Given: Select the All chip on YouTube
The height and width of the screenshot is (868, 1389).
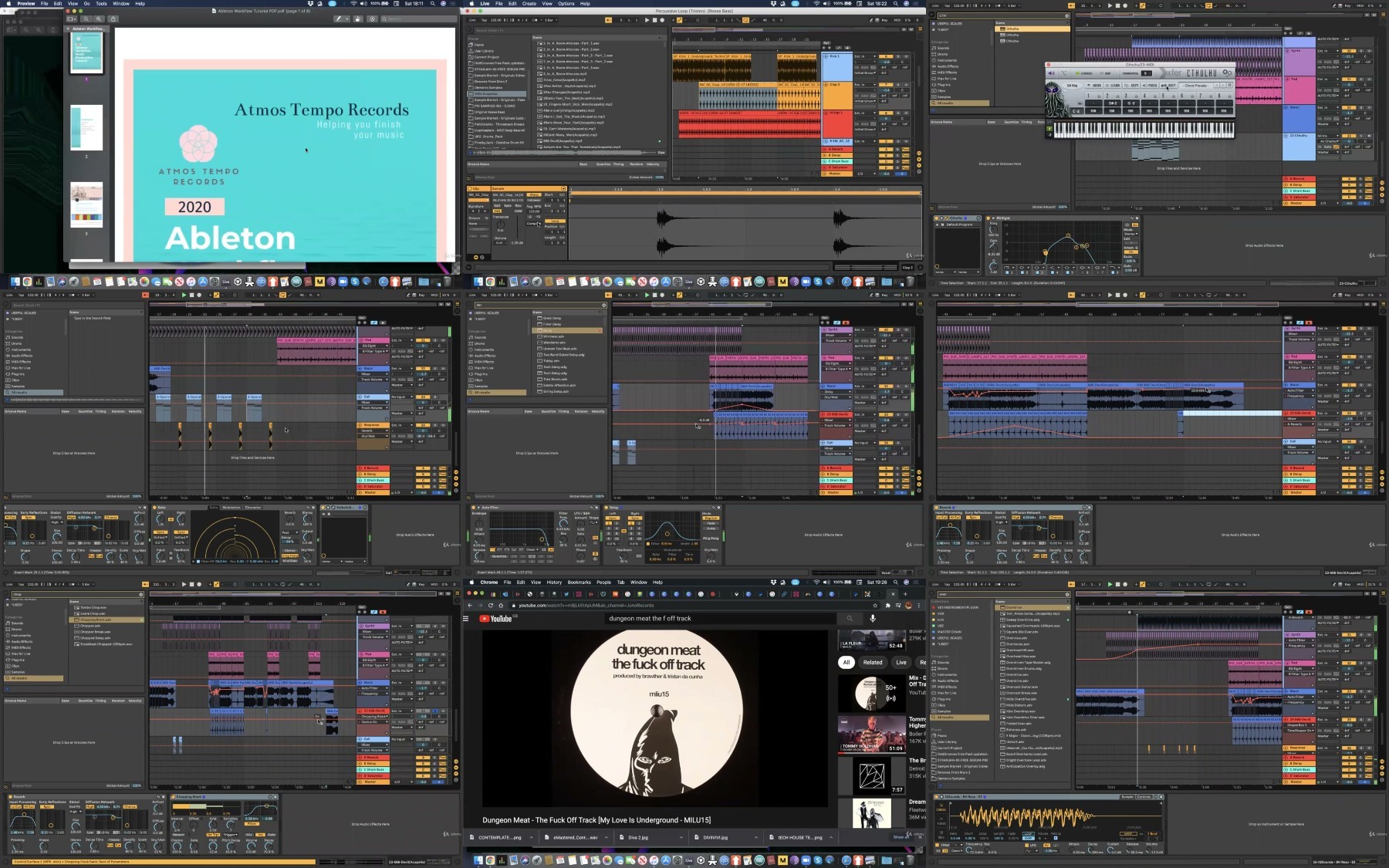Looking at the screenshot, I should point(847,662).
